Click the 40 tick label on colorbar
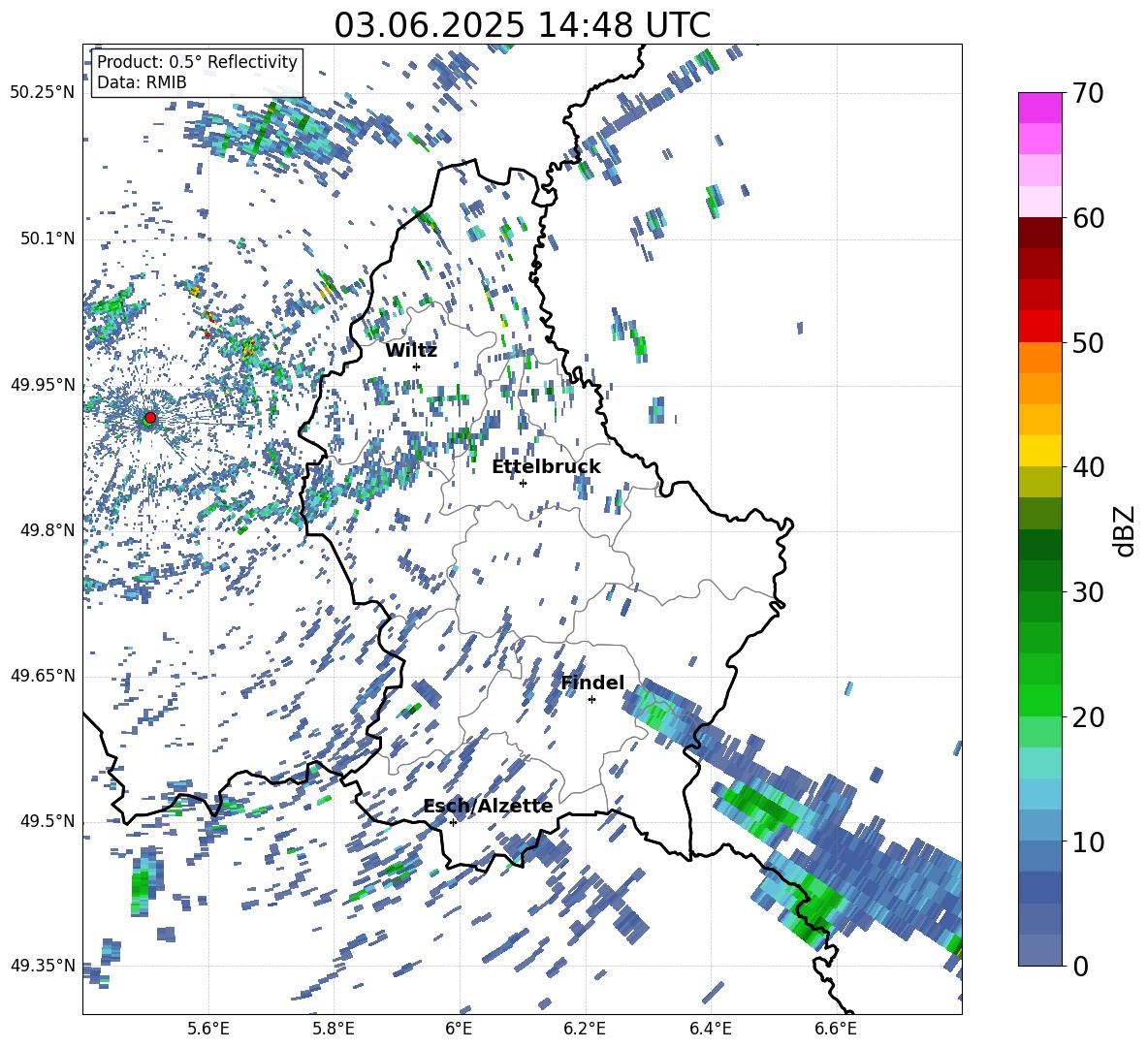The height and width of the screenshot is (1048, 1148). (1087, 467)
